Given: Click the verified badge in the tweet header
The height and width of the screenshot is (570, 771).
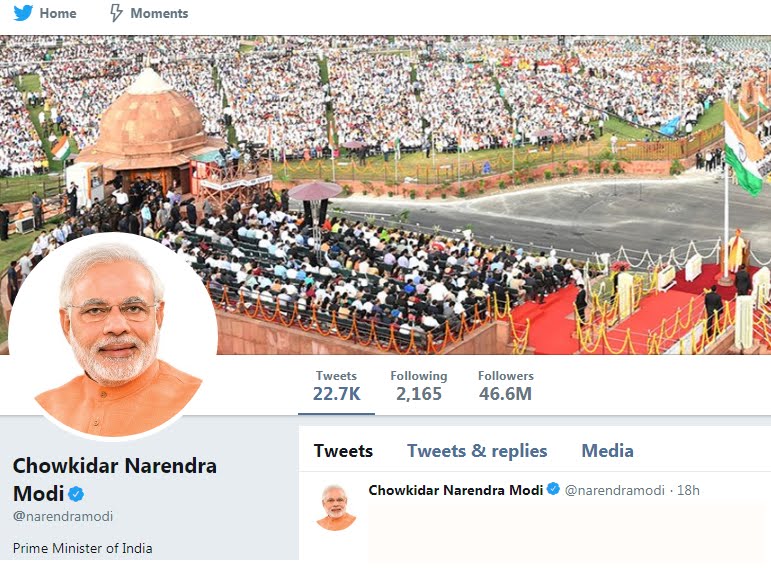Looking at the screenshot, I should click(x=553, y=489).
